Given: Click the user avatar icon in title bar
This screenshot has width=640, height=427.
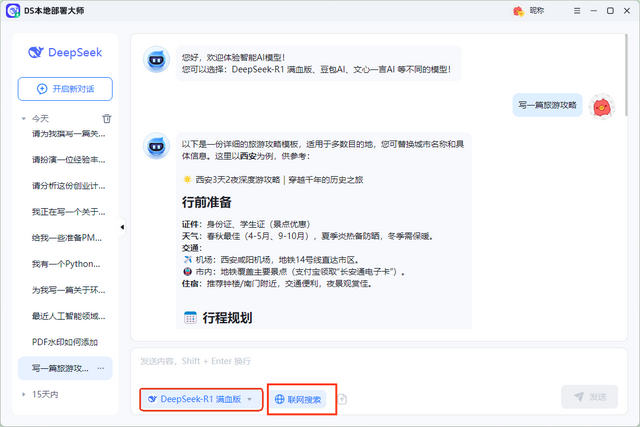Looking at the screenshot, I should click(518, 11).
